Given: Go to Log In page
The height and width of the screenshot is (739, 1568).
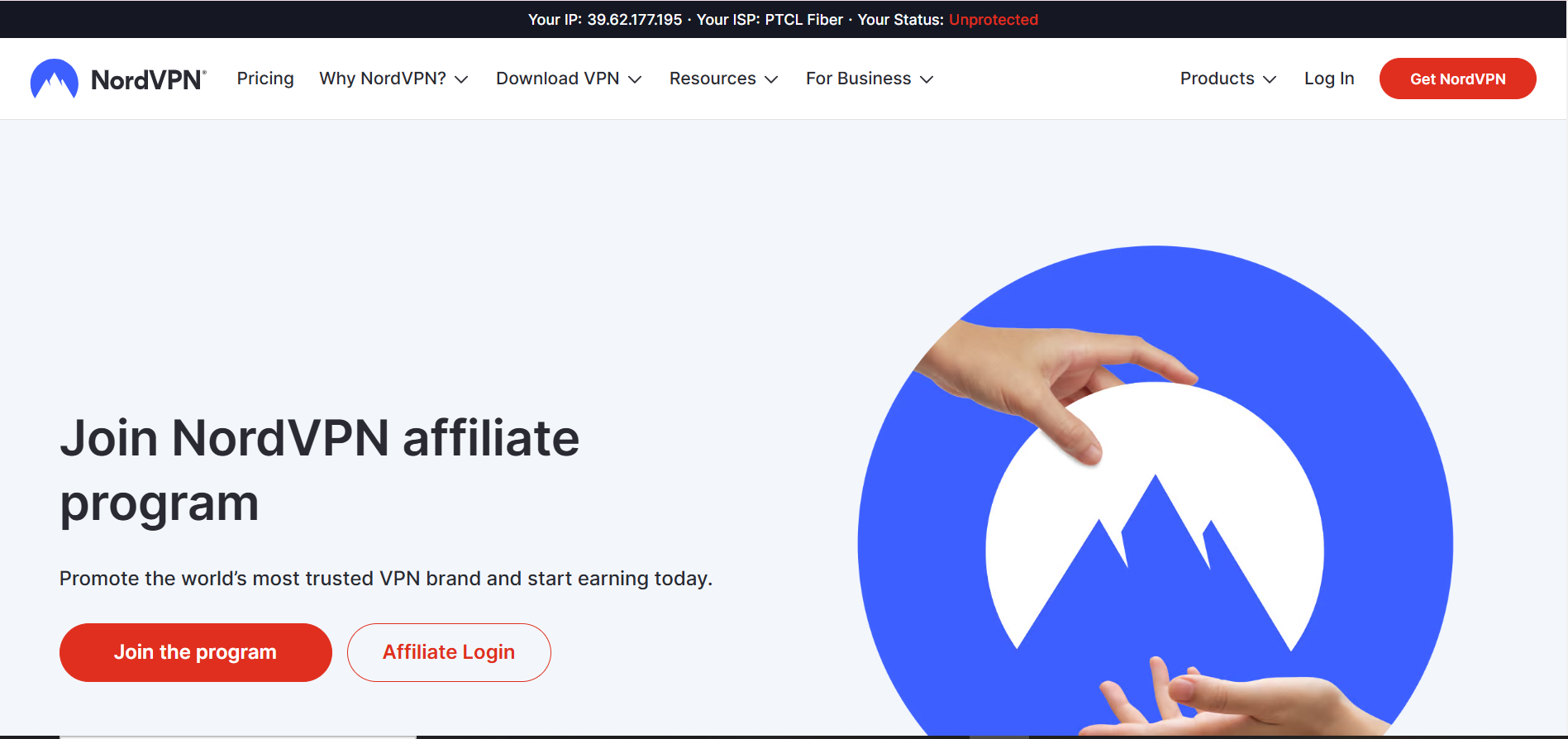Looking at the screenshot, I should tap(1329, 79).
